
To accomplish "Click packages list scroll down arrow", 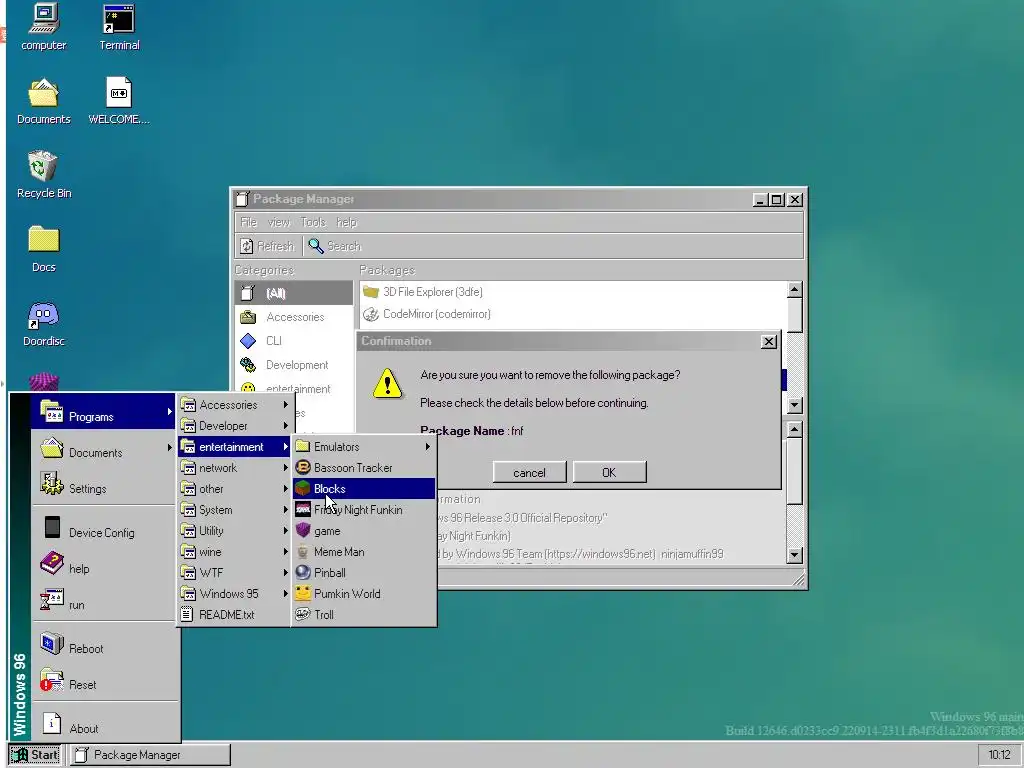I will pyautogui.click(x=795, y=405).
